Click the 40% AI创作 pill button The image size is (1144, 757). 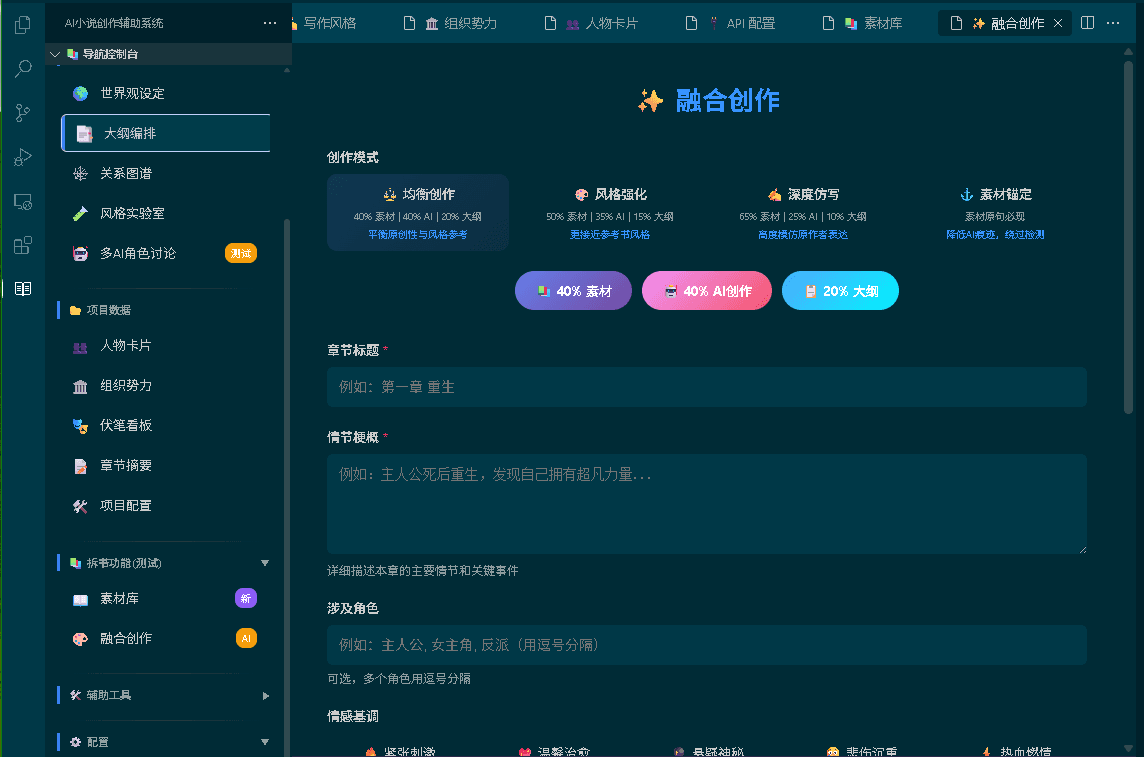(x=706, y=290)
